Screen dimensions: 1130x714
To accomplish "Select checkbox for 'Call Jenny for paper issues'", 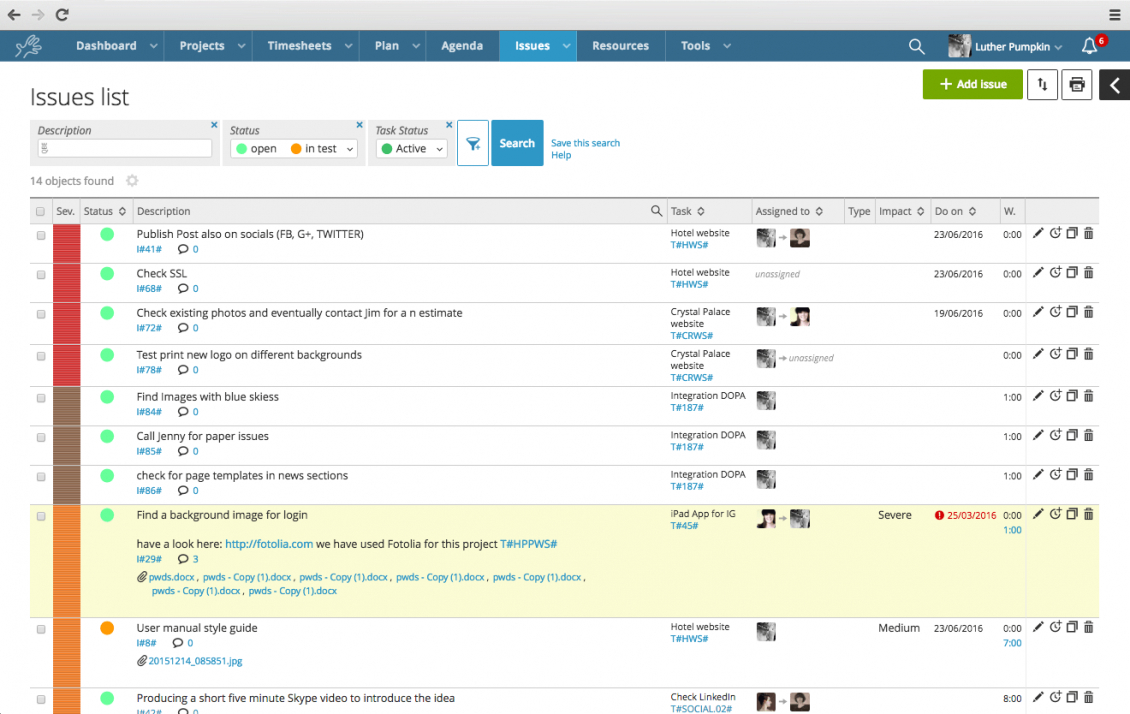I will click(41, 437).
